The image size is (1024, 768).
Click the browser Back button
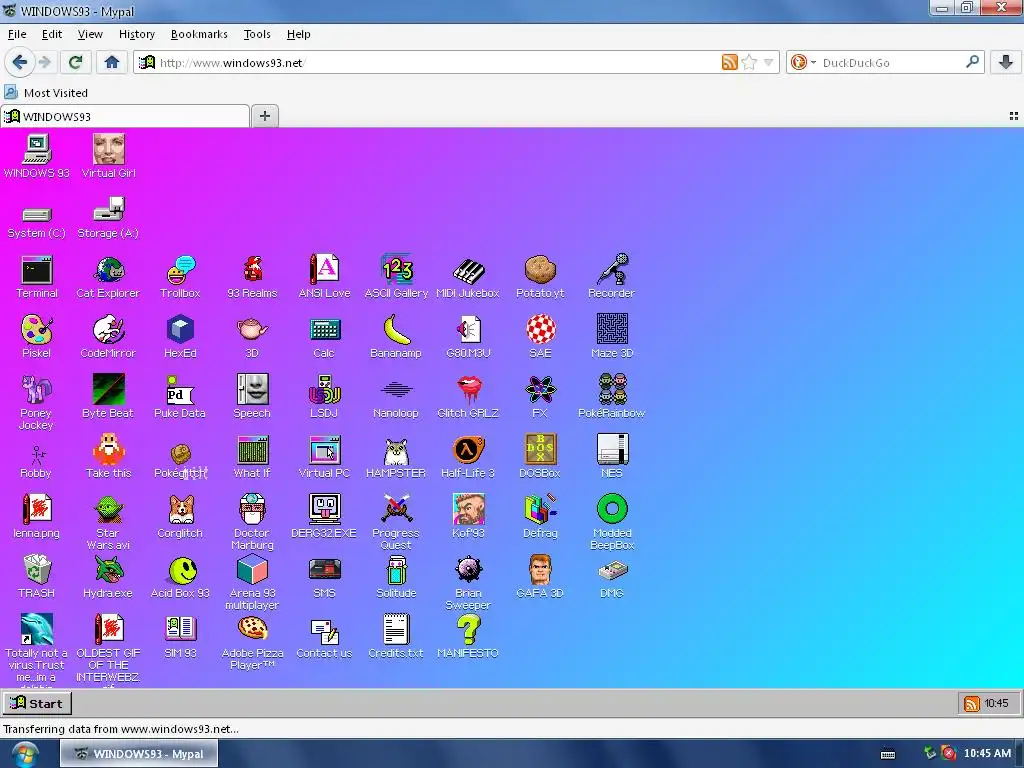[20, 62]
